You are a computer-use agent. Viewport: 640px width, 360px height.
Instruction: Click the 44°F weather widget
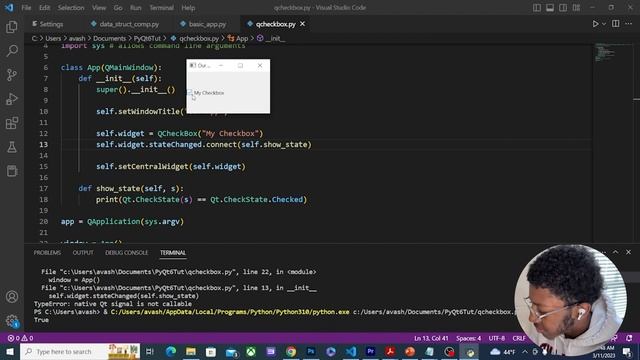pyautogui.click(x=502, y=351)
